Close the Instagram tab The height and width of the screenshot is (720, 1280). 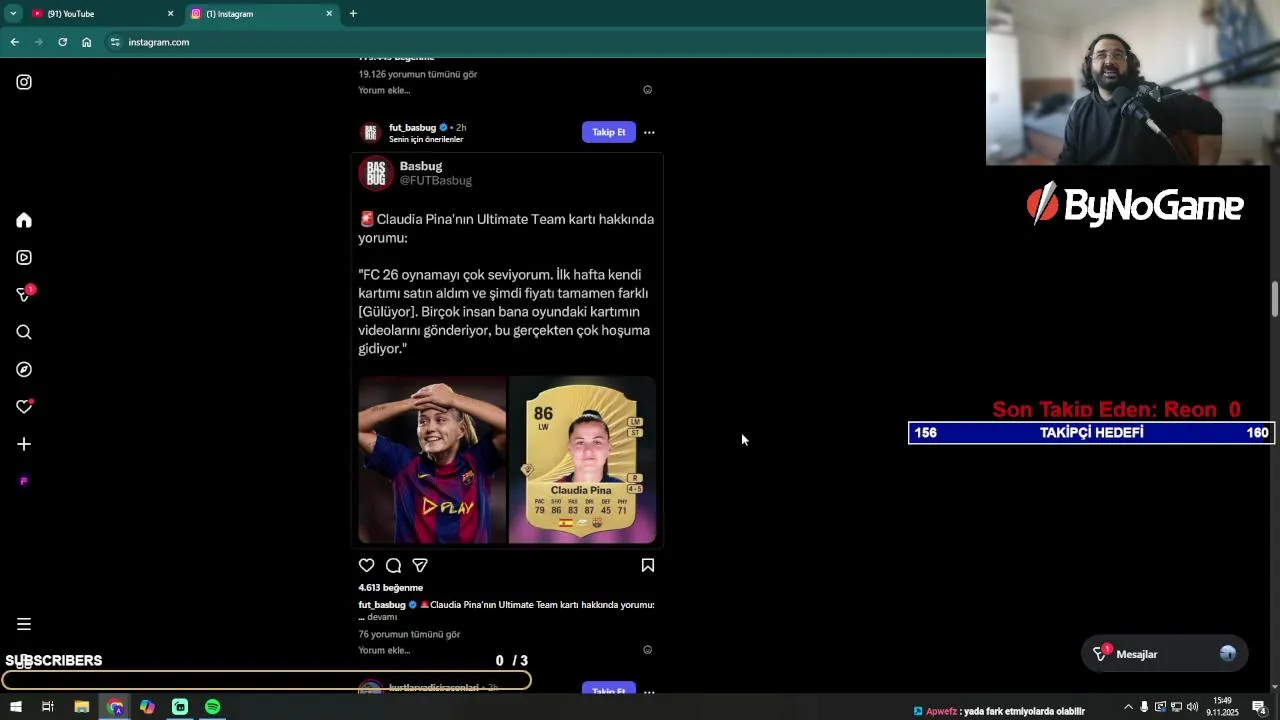tap(329, 14)
